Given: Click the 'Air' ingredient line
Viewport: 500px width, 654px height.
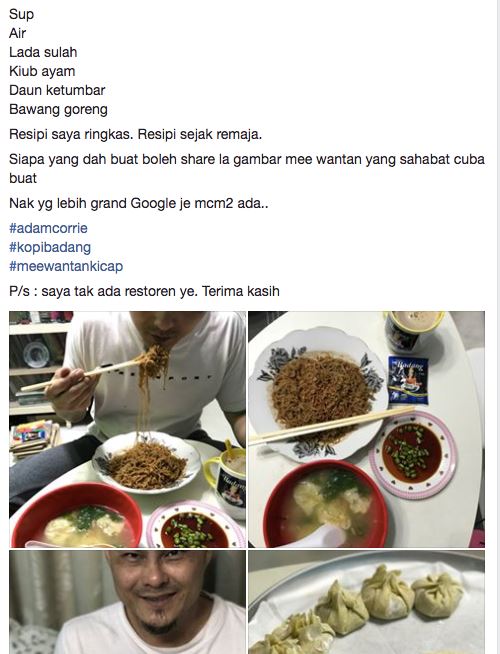Looking at the screenshot, I should (x=18, y=33).
